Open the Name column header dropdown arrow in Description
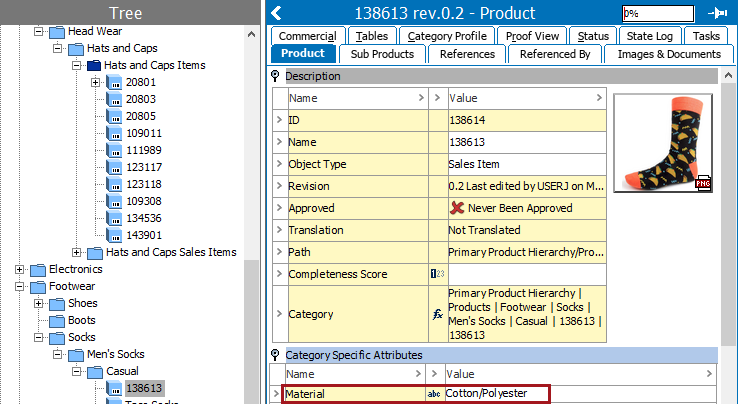This screenshot has height=404, width=738. click(x=420, y=98)
